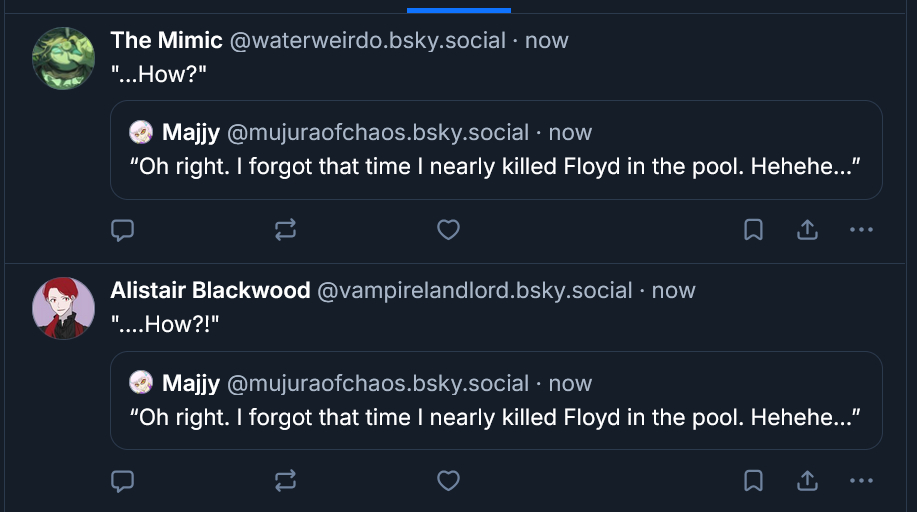
Task: Reply to The Mimic's post
Action: (x=122, y=230)
